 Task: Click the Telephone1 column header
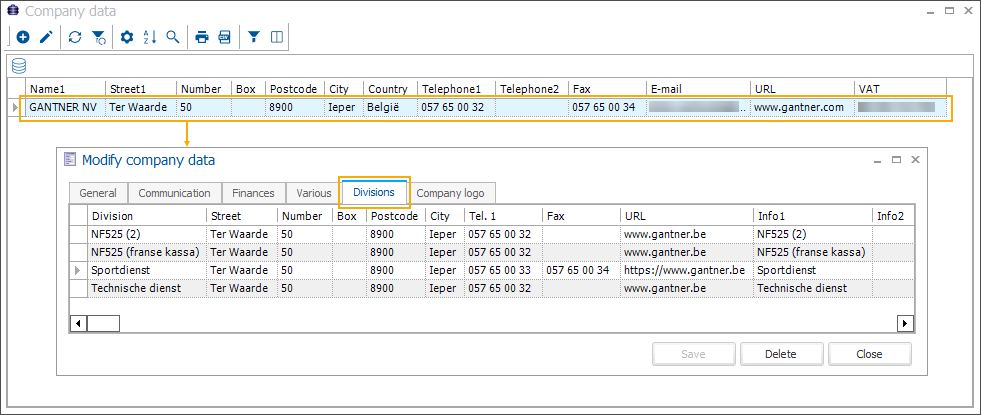tap(456, 89)
